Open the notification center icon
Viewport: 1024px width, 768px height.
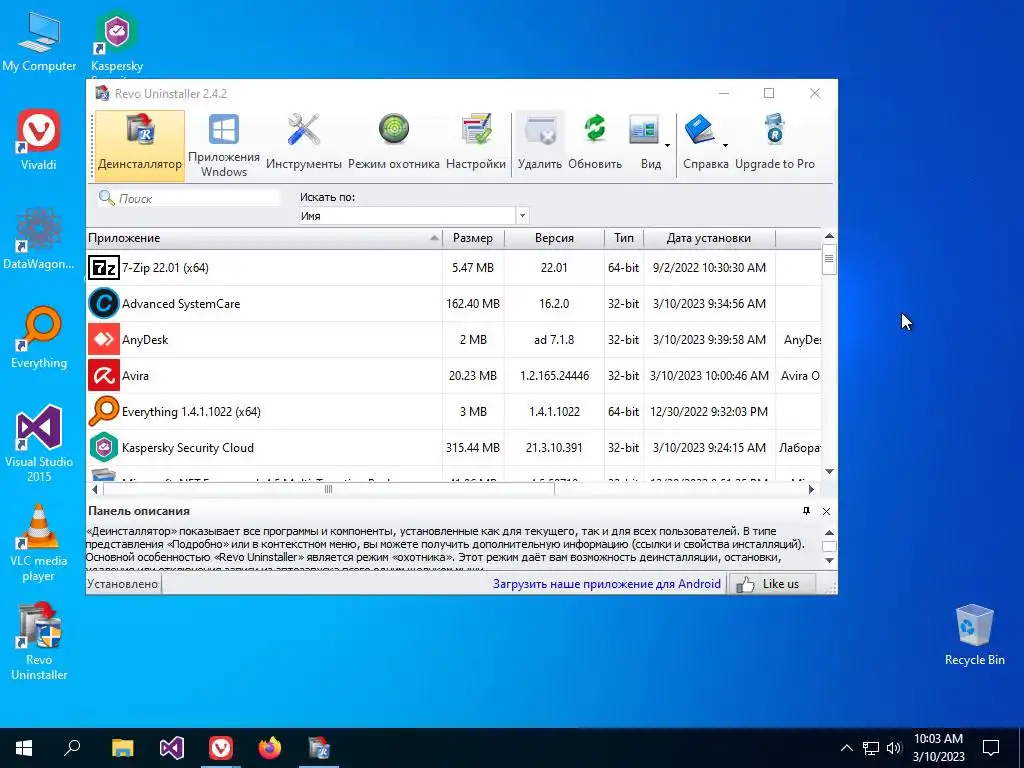[991, 748]
